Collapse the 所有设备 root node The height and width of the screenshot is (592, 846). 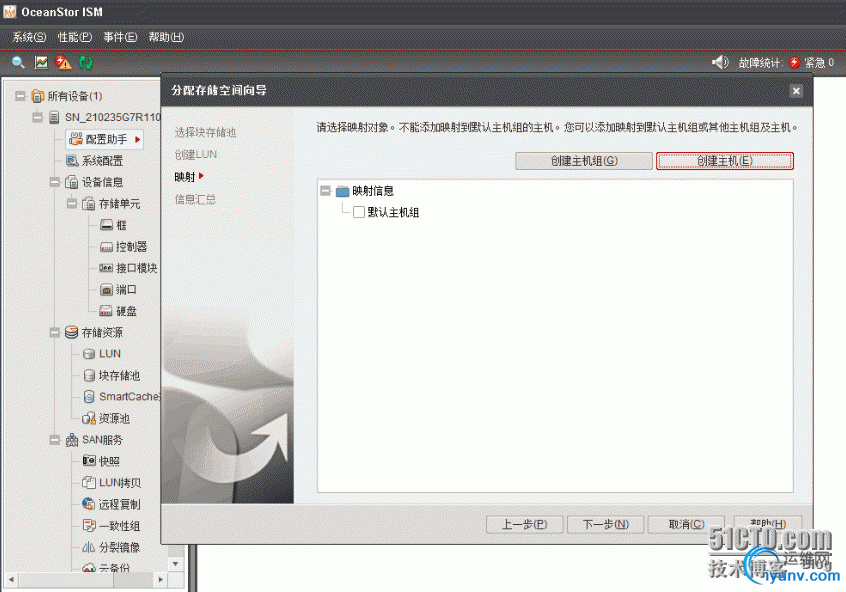20,96
